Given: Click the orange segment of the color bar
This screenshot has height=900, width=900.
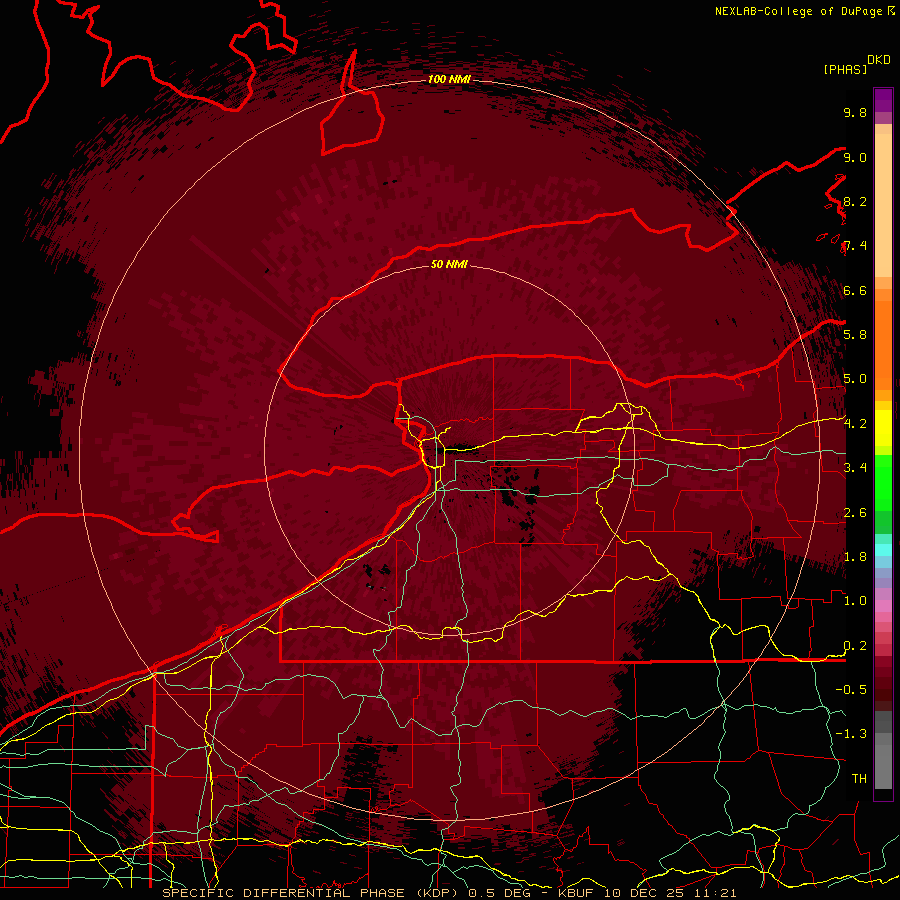Looking at the screenshot, I should [883, 344].
